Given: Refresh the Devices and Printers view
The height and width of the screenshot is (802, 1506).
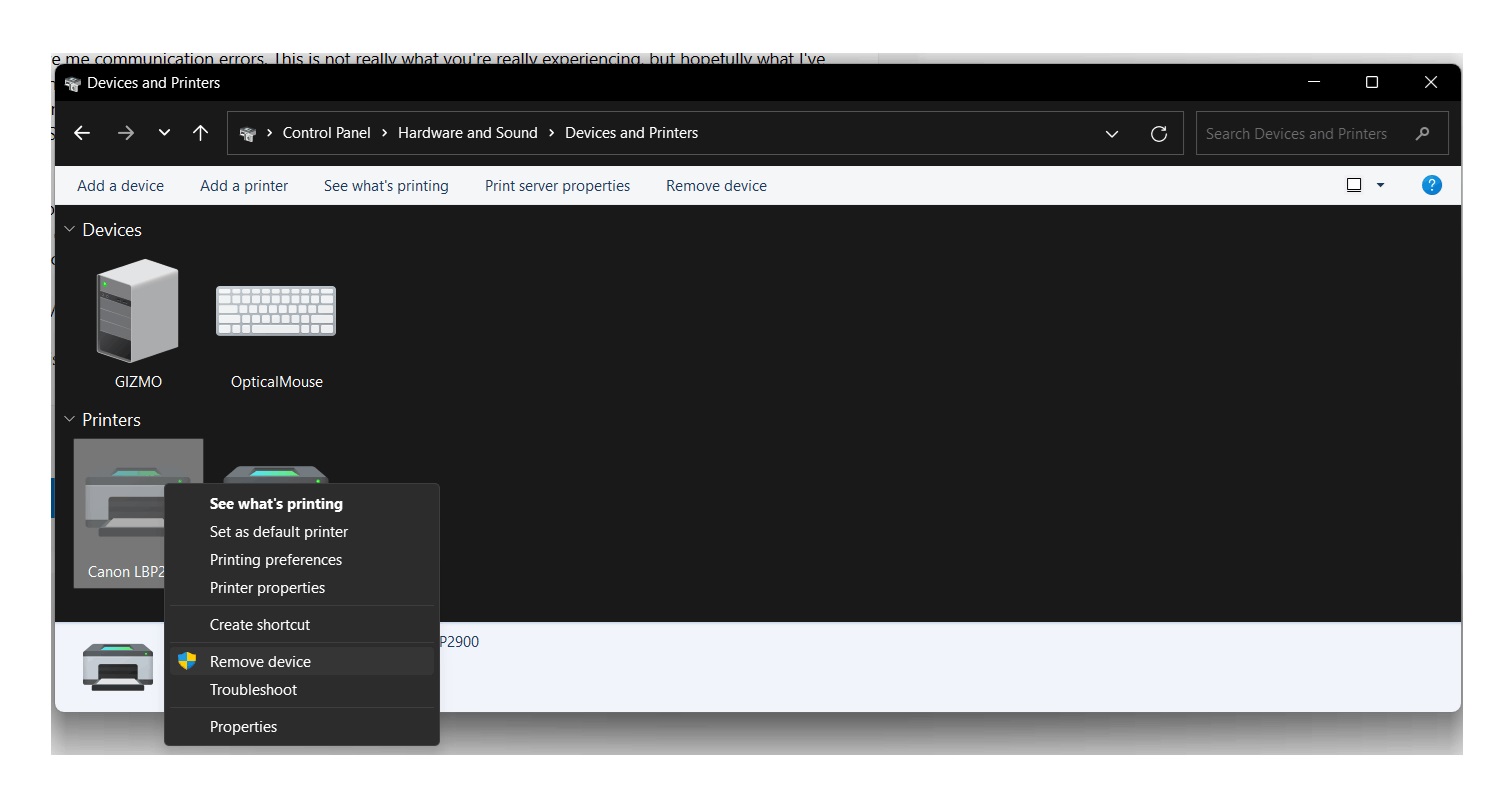Looking at the screenshot, I should tap(1159, 134).
